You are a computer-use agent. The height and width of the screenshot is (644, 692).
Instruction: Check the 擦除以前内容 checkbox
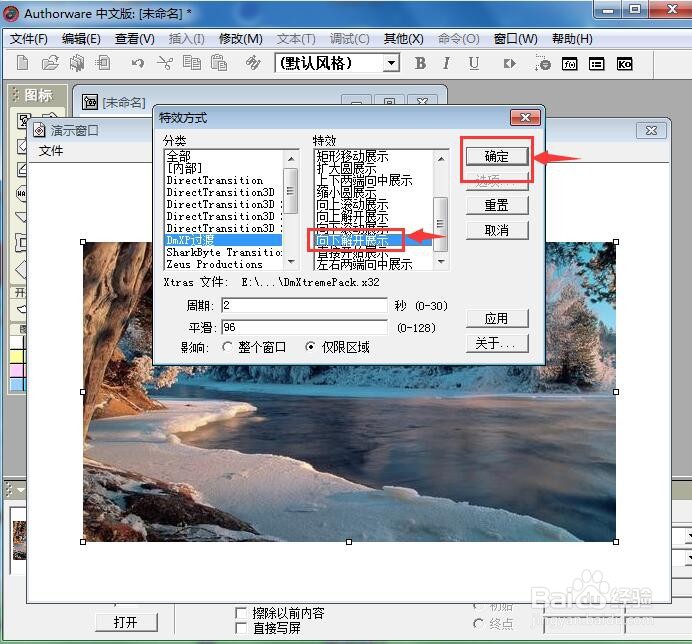(241, 613)
